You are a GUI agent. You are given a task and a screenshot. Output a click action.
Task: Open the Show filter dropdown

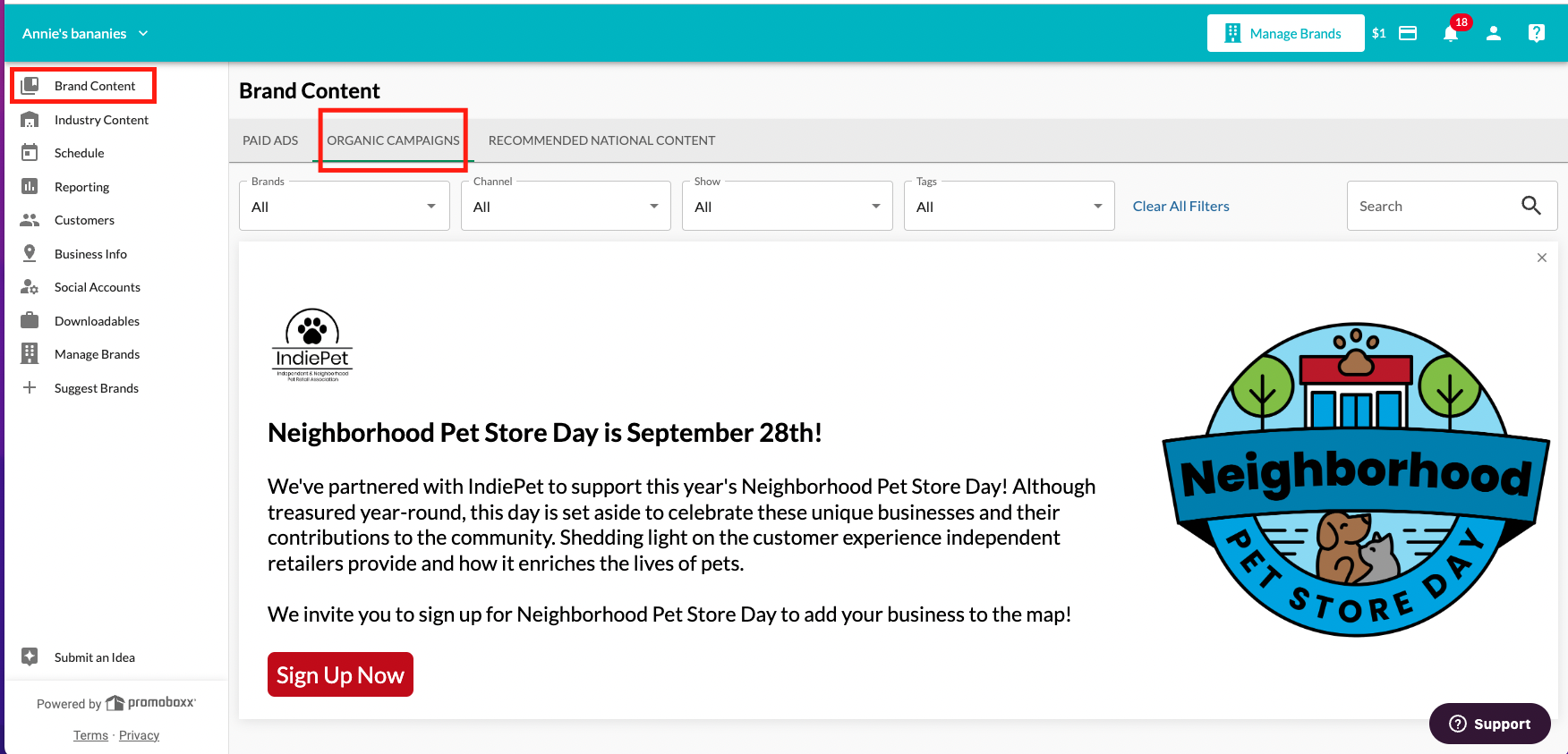(788, 206)
